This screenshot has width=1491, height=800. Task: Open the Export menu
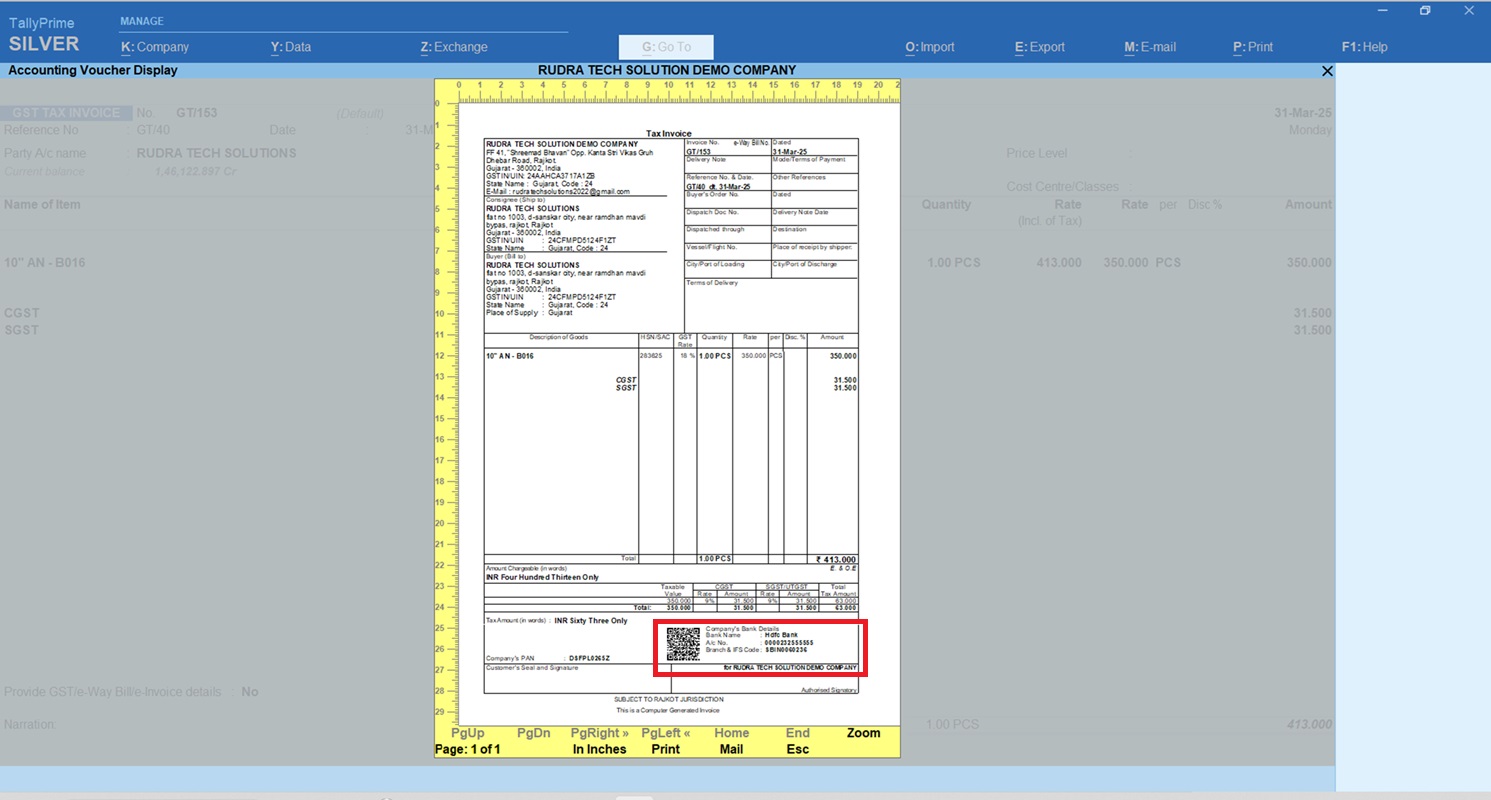[x=1040, y=47]
